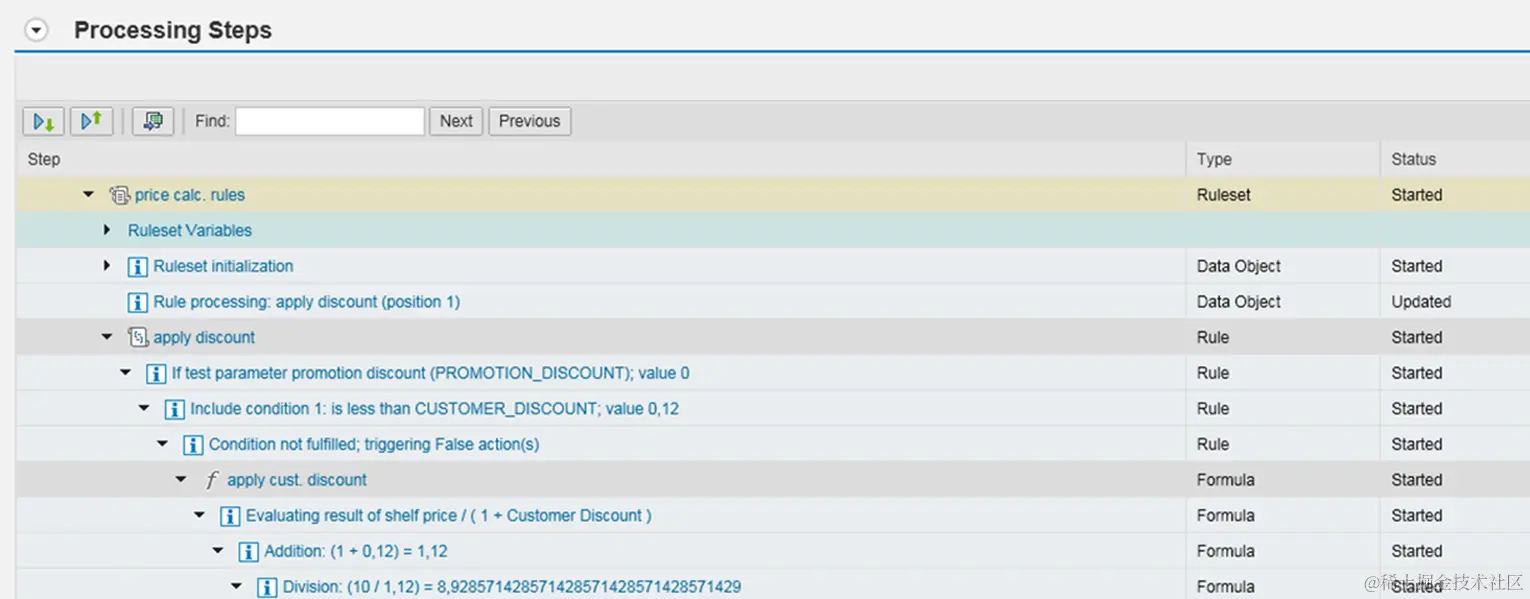Expand the Ruleset initialization node

[107, 266]
